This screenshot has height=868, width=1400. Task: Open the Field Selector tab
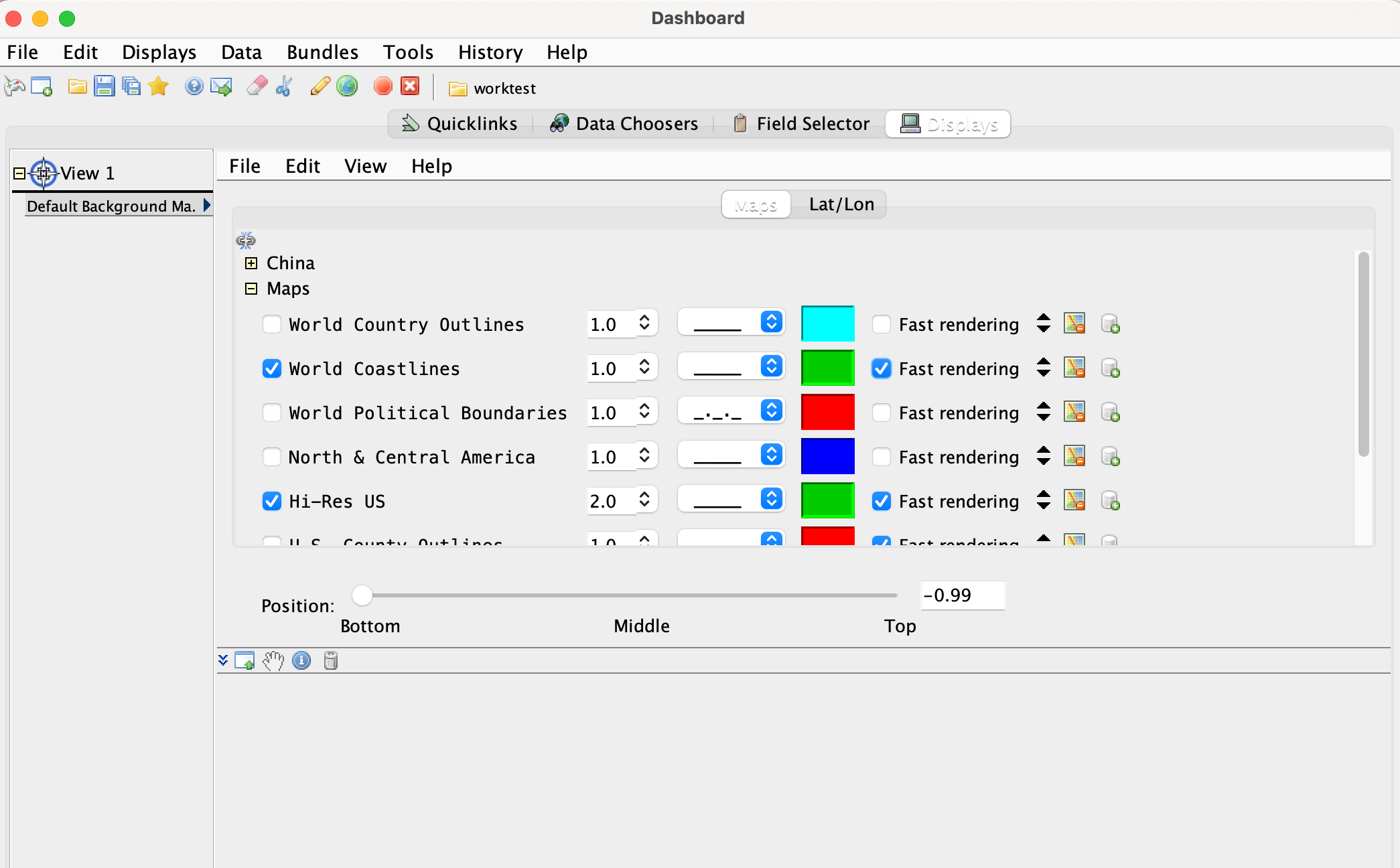[x=801, y=124]
